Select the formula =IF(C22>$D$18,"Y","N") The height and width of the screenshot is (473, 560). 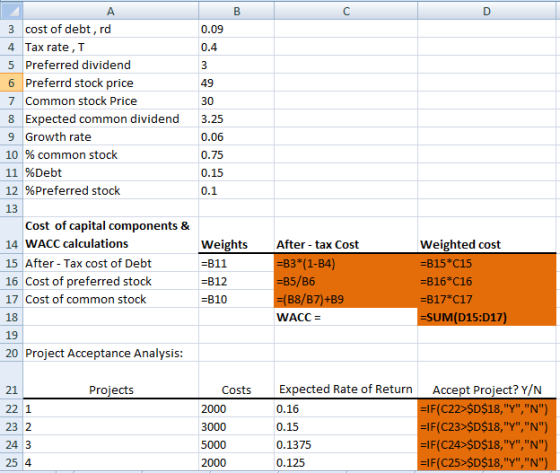point(487,408)
